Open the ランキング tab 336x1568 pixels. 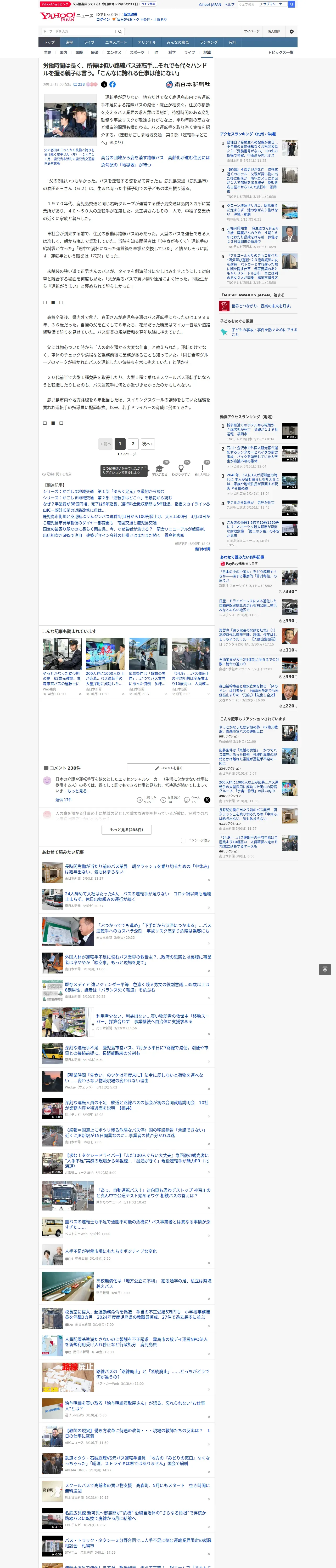click(x=209, y=43)
